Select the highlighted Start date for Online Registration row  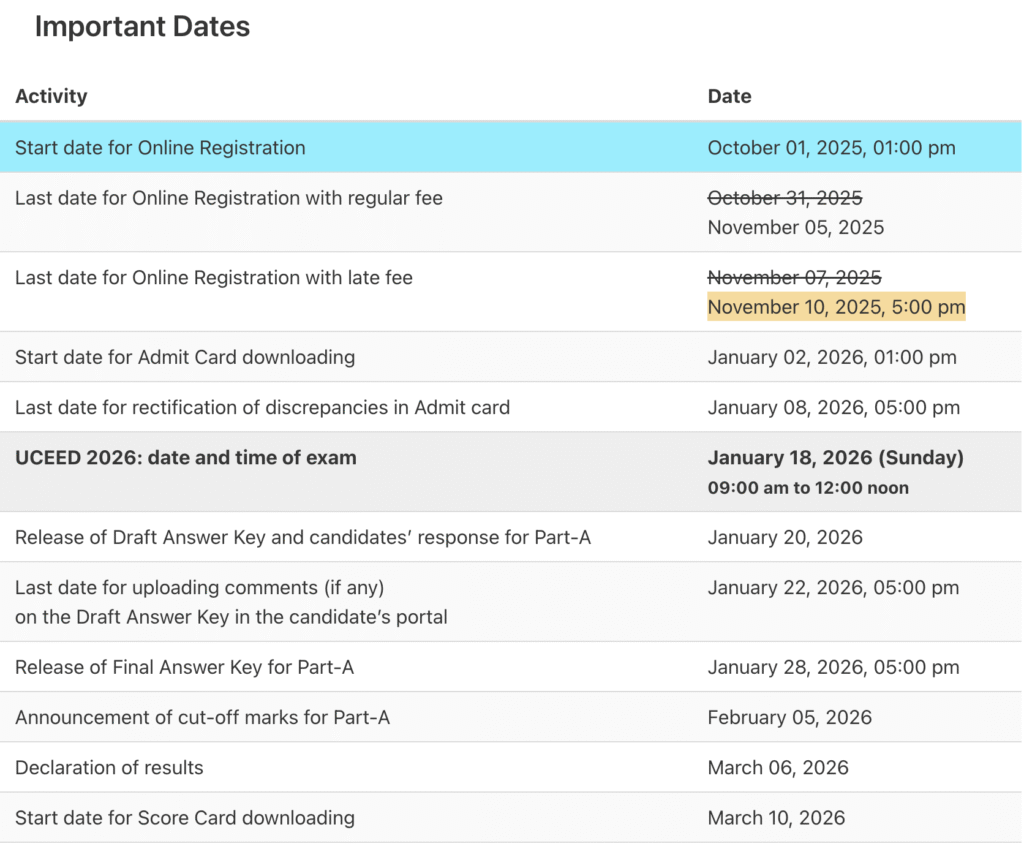tap(160, 148)
